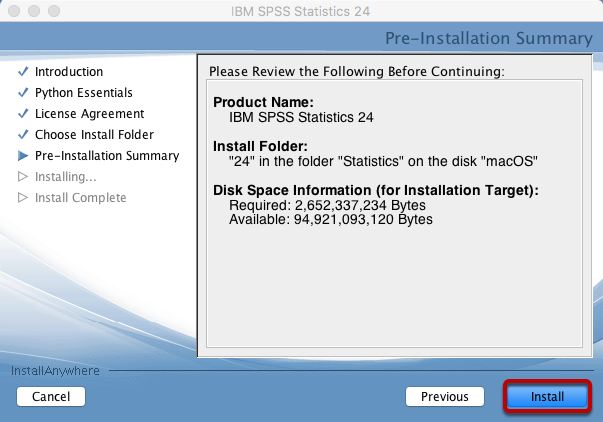Click the Available 94,921,093,120 Bytes line
The width and height of the screenshot is (603, 422).
[x=331, y=219]
